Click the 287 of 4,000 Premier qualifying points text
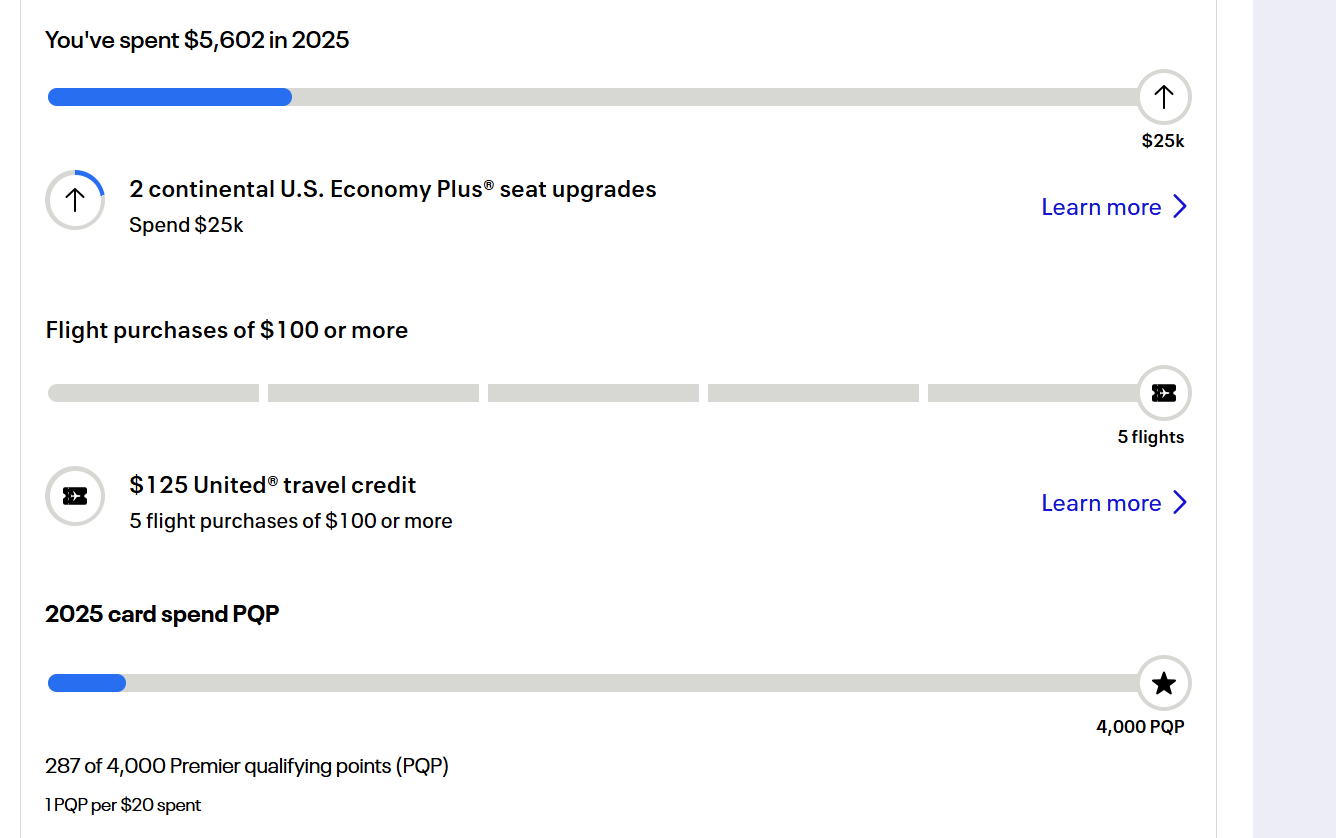Viewport: 1336px width, 838px height. coord(247,767)
